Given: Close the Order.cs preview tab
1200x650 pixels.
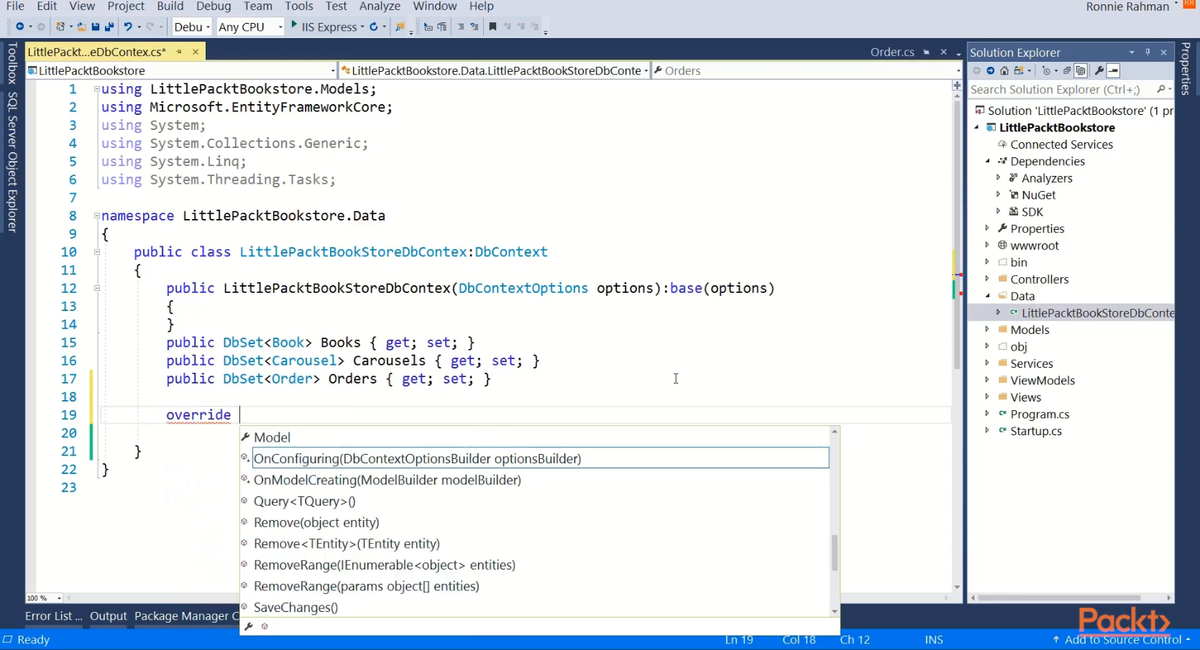Looking at the screenshot, I should pos(944,52).
